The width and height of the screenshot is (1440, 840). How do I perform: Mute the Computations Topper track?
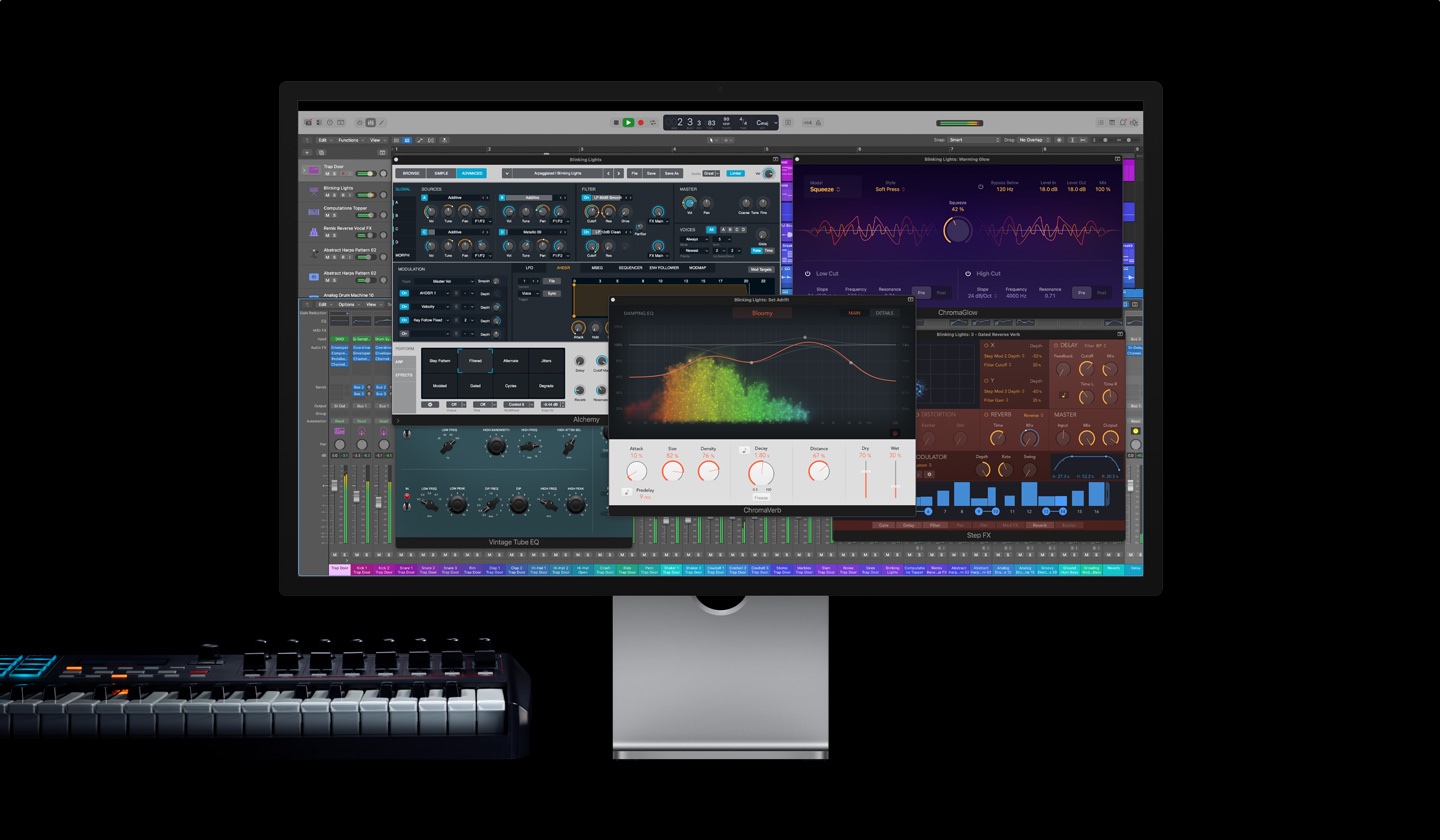click(x=327, y=215)
